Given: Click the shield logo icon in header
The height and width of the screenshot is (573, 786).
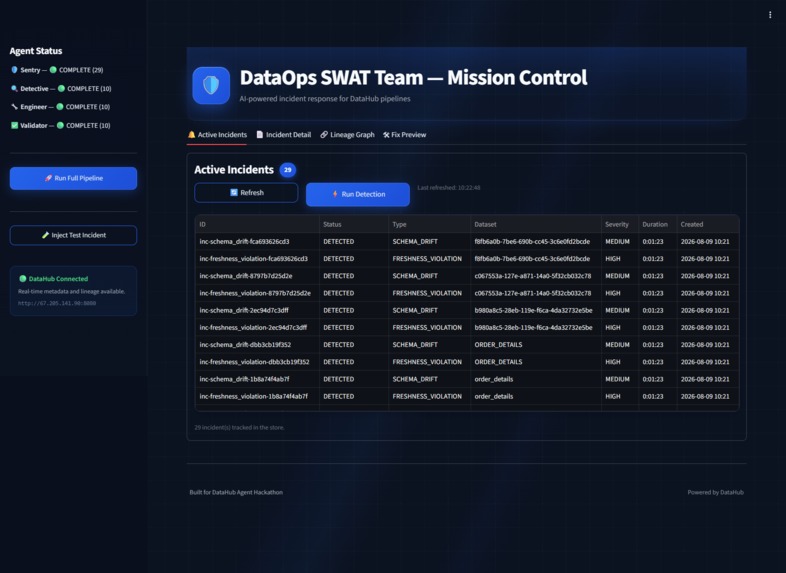Looking at the screenshot, I should 211,85.
